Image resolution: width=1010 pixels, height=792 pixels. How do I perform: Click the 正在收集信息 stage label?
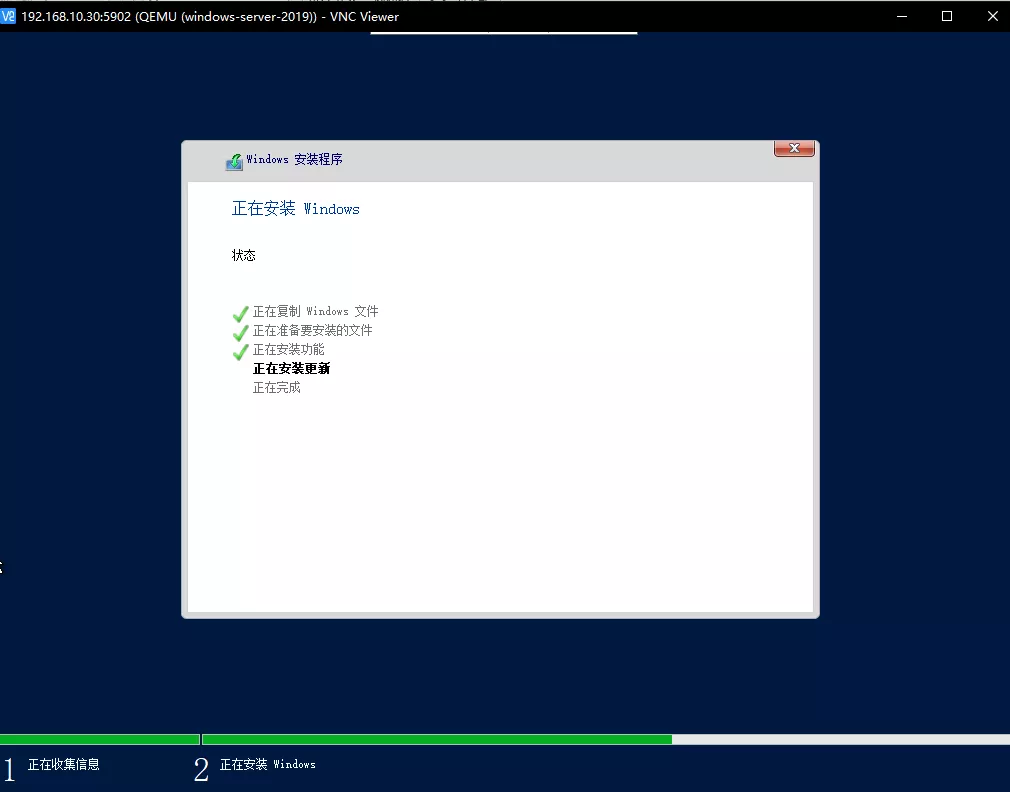pos(64,765)
